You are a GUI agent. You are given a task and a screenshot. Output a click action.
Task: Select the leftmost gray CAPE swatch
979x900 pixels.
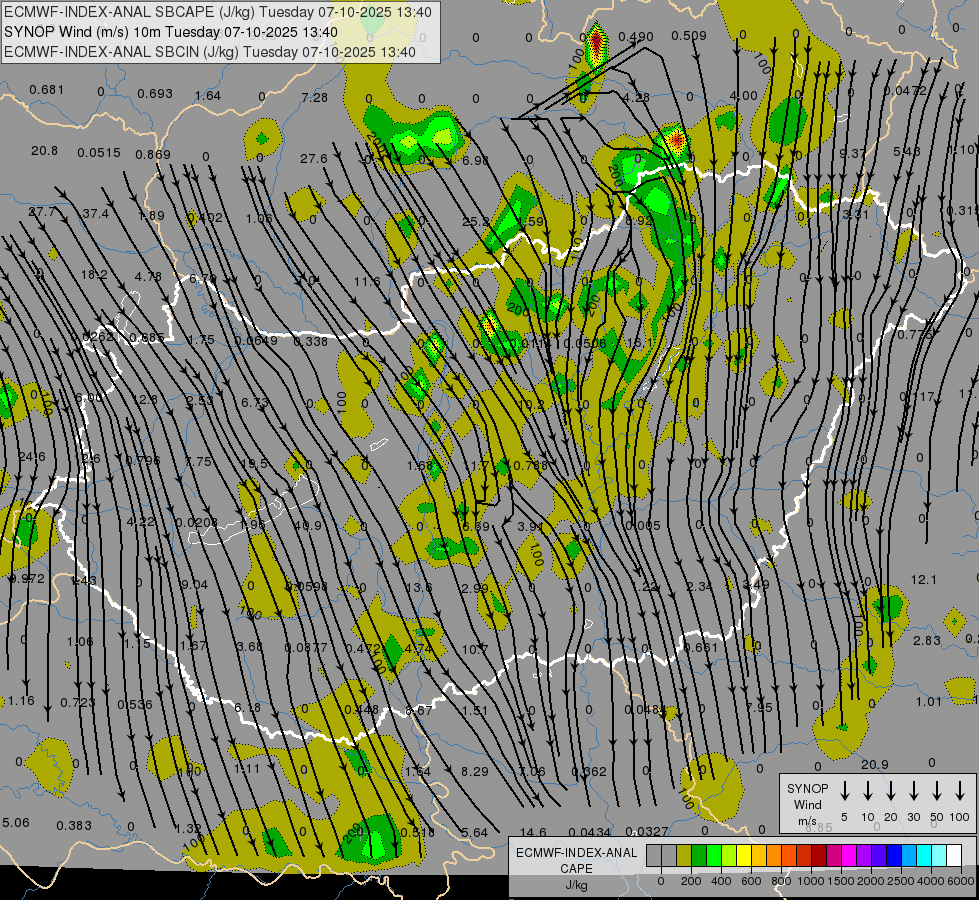tap(654, 855)
